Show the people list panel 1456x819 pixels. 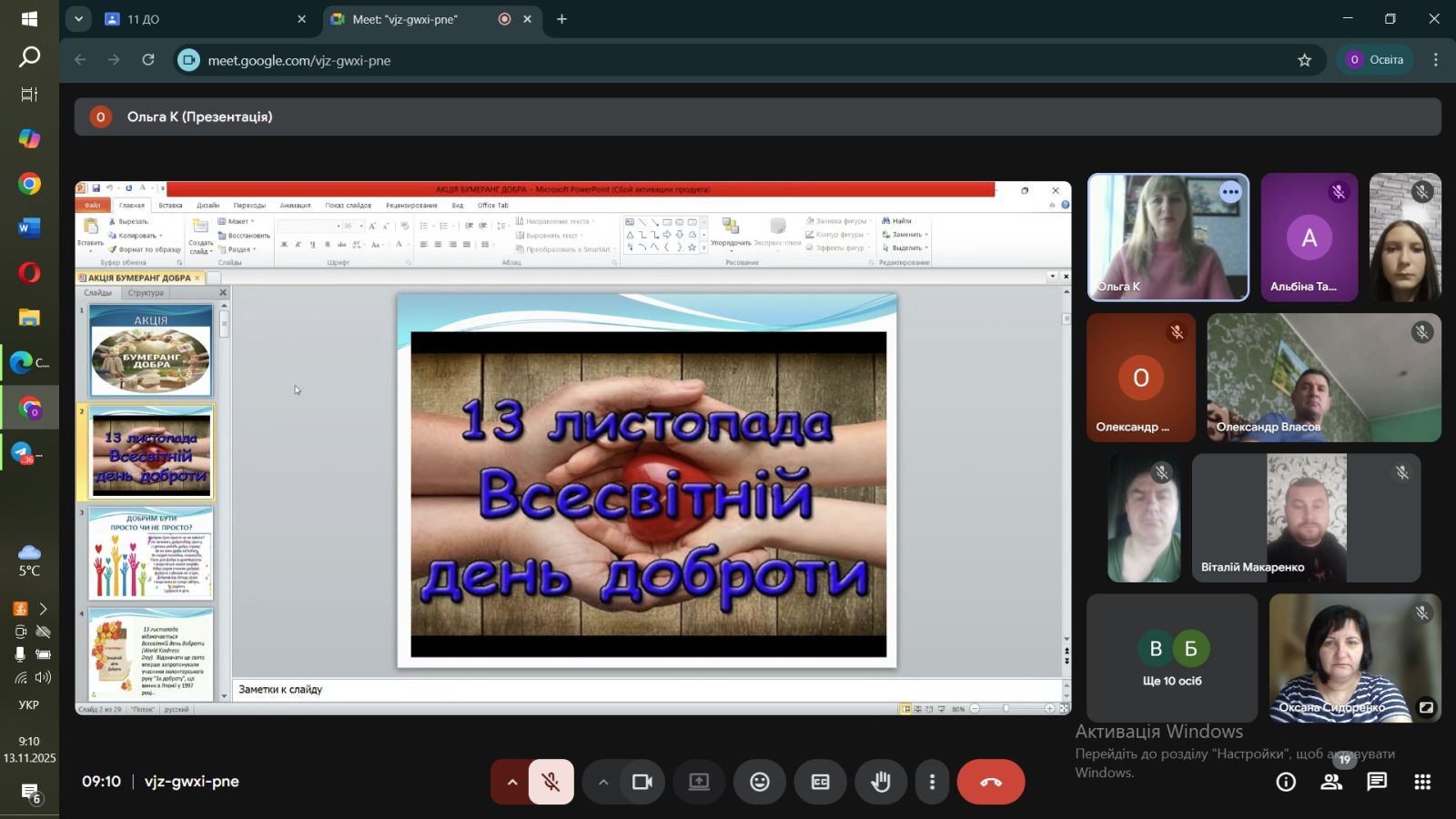(x=1331, y=782)
